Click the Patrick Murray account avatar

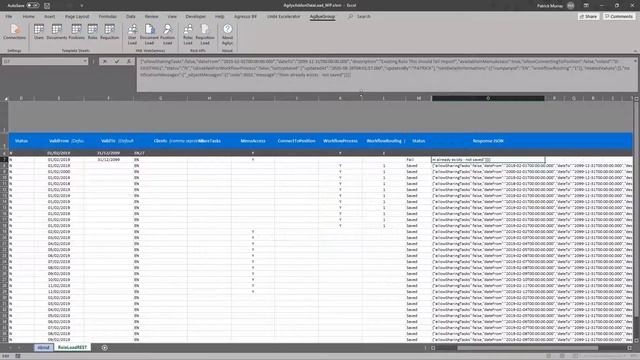(x=571, y=6)
